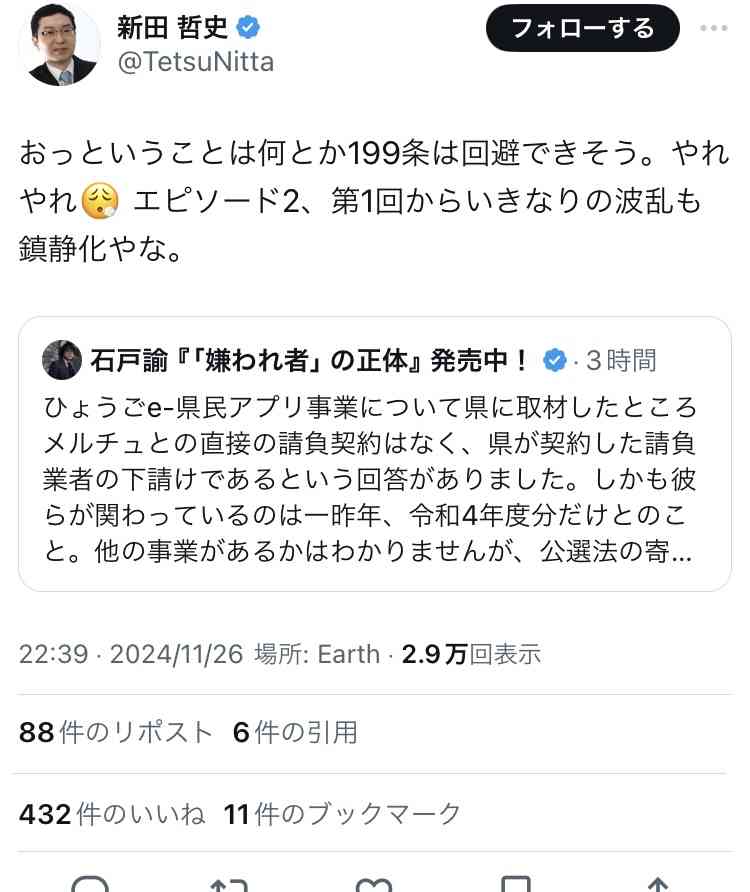Click the 2.9万 回表示 view count
The image size is (750, 892).
tap(471, 654)
